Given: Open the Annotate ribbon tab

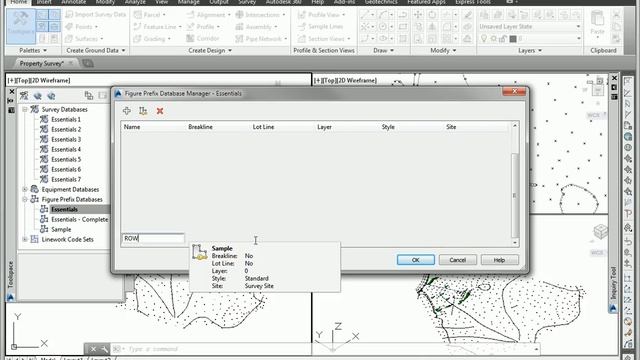Looking at the screenshot, I should pos(73,2).
